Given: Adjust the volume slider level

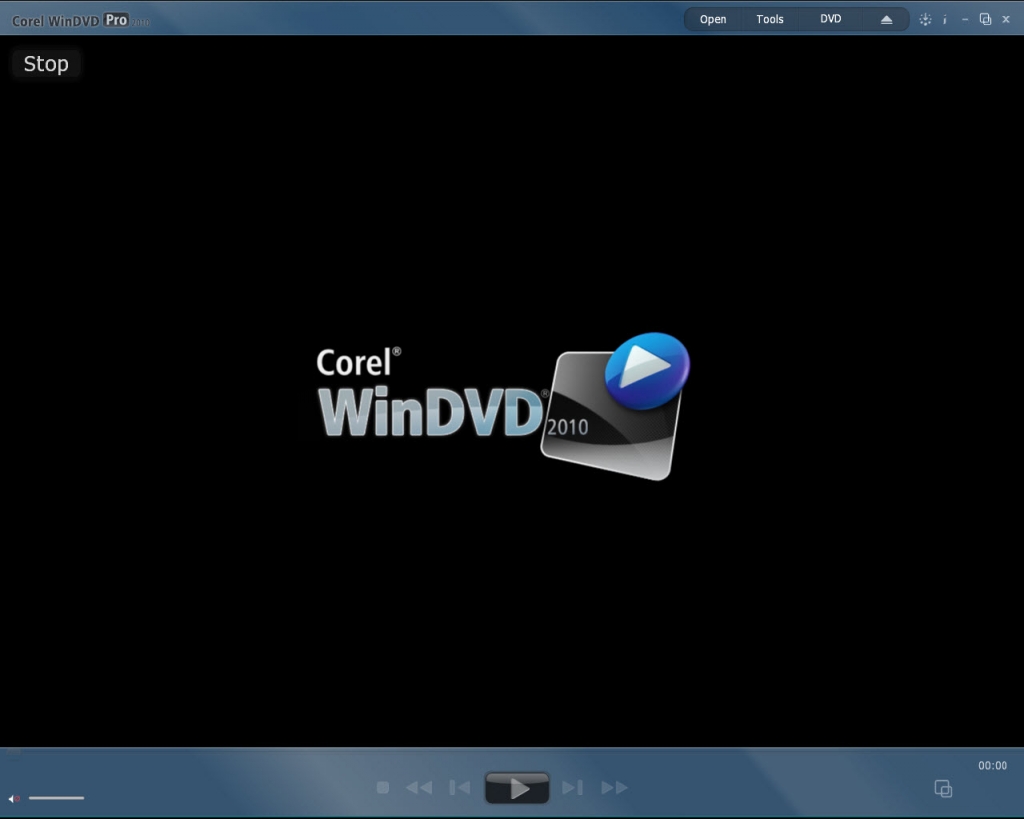Looking at the screenshot, I should click(57, 798).
